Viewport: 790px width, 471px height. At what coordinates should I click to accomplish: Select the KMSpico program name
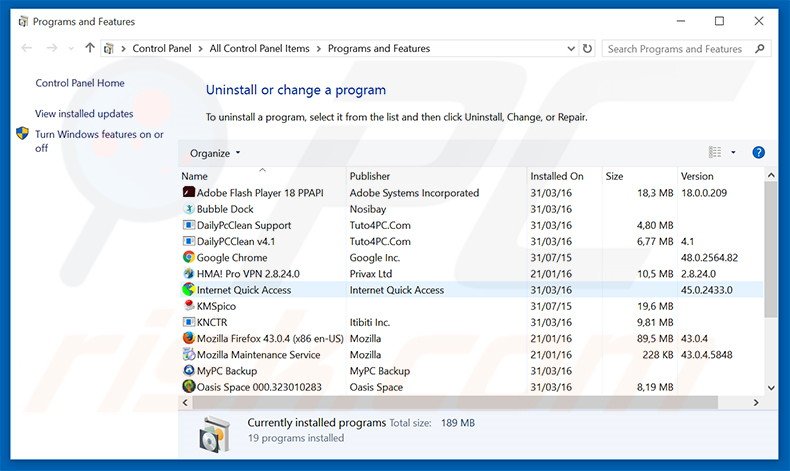[216, 306]
